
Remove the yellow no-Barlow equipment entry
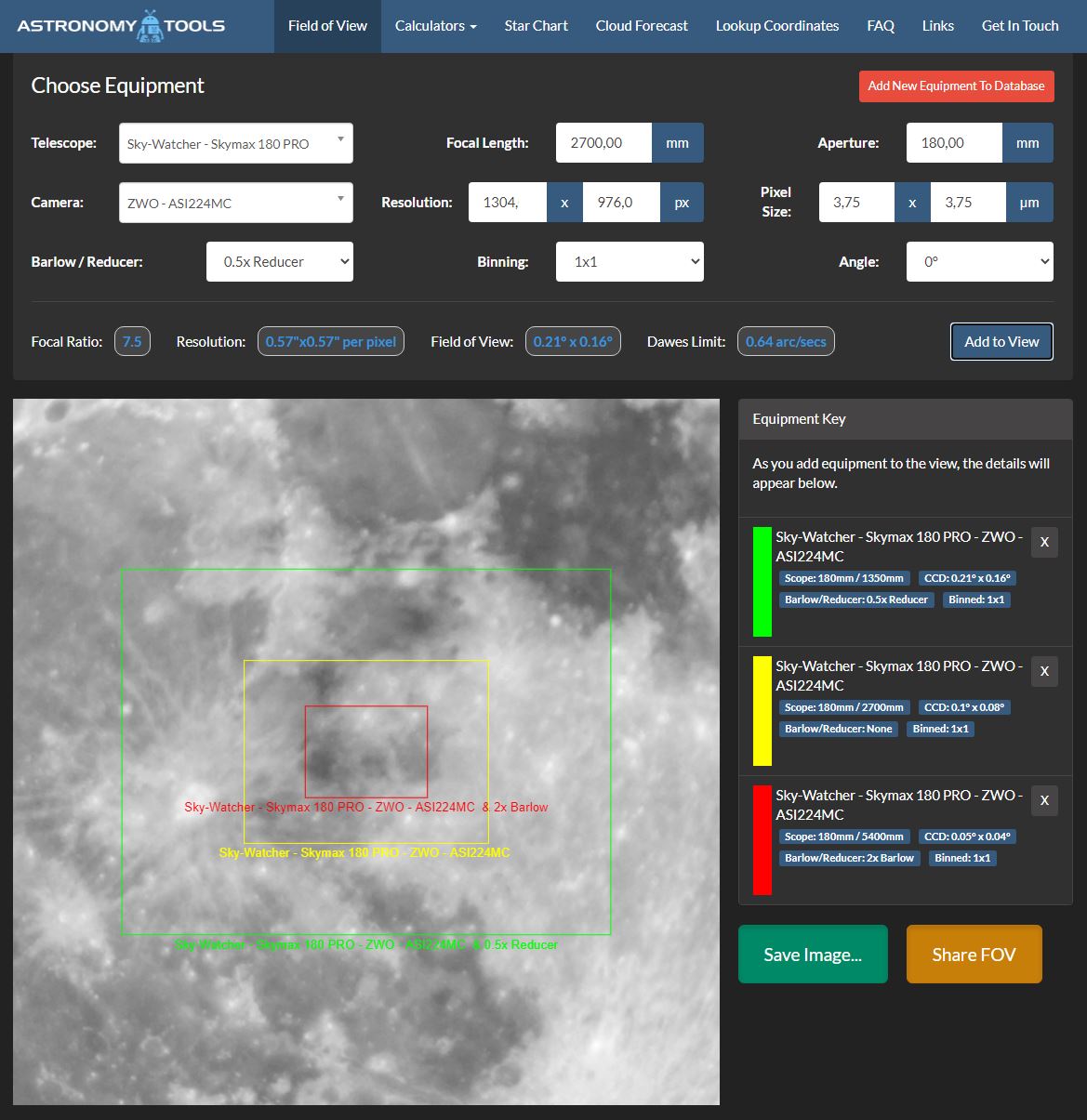1044,671
